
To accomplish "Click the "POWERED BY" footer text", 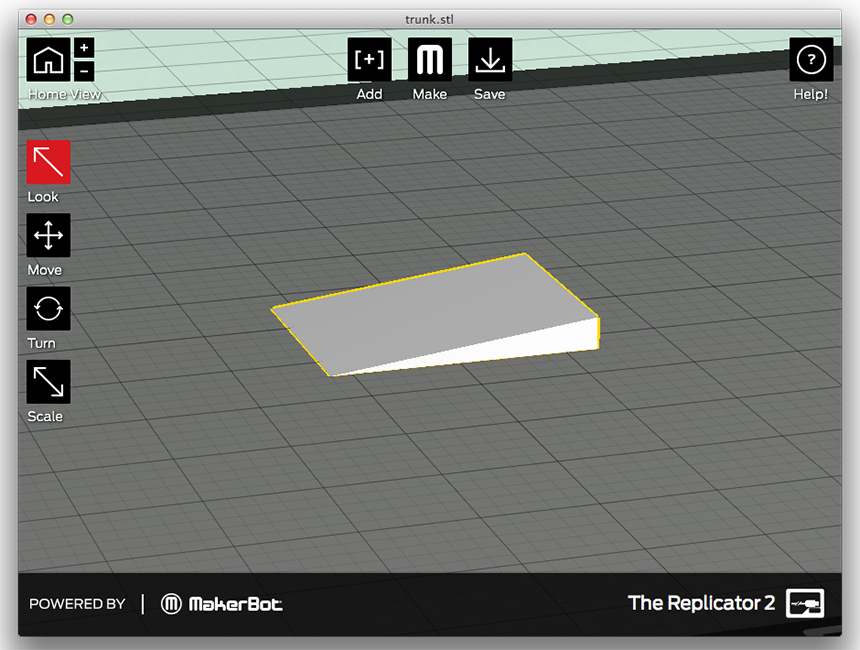I will [77, 604].
